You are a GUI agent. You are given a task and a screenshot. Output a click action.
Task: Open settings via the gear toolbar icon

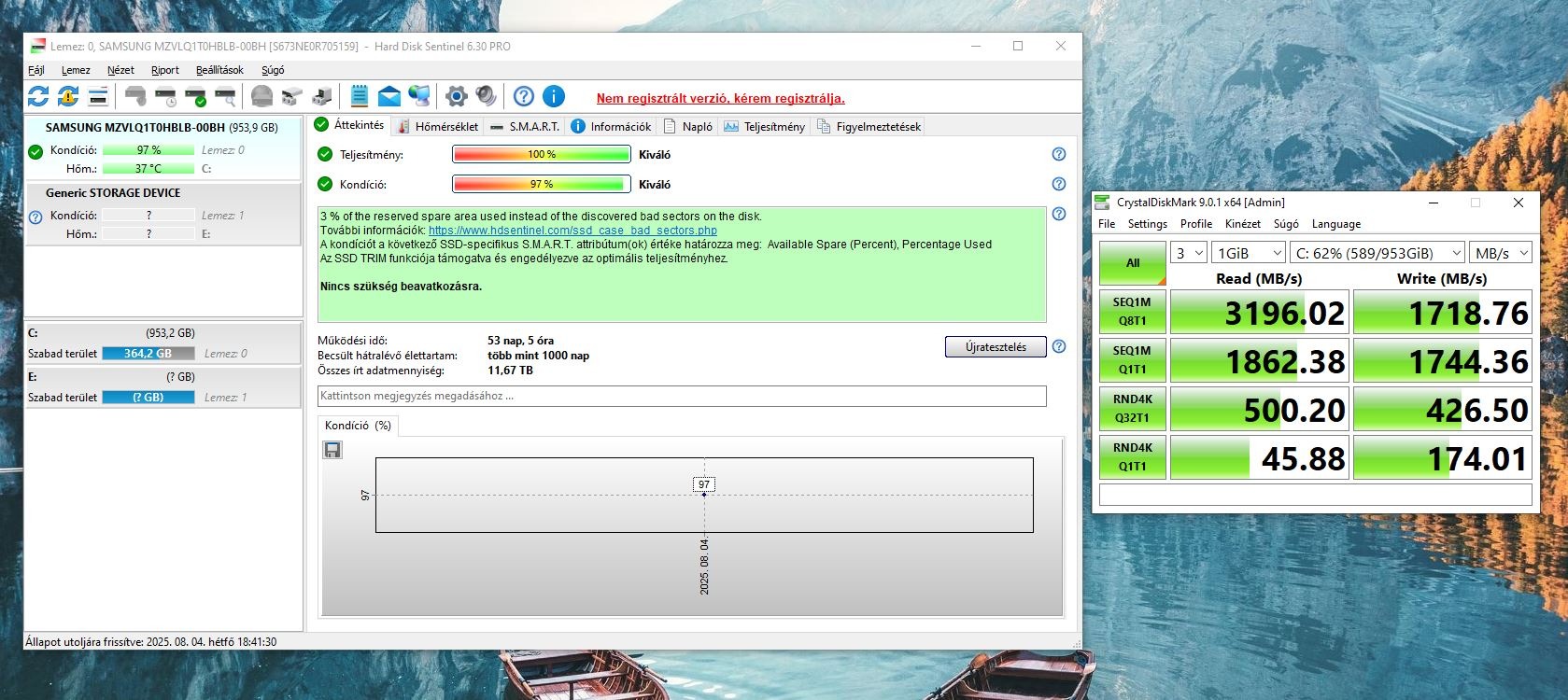(456, 95)
